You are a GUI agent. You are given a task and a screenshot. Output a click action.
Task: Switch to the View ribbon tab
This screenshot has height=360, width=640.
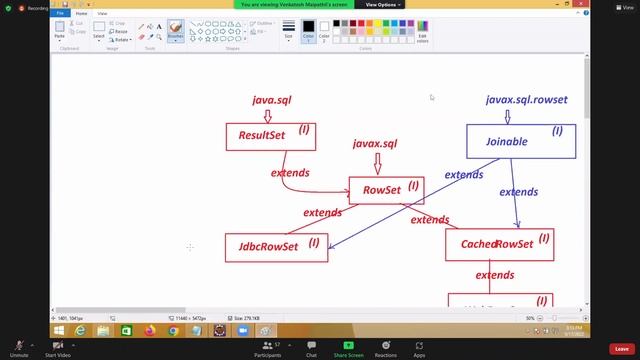(102, 13)
